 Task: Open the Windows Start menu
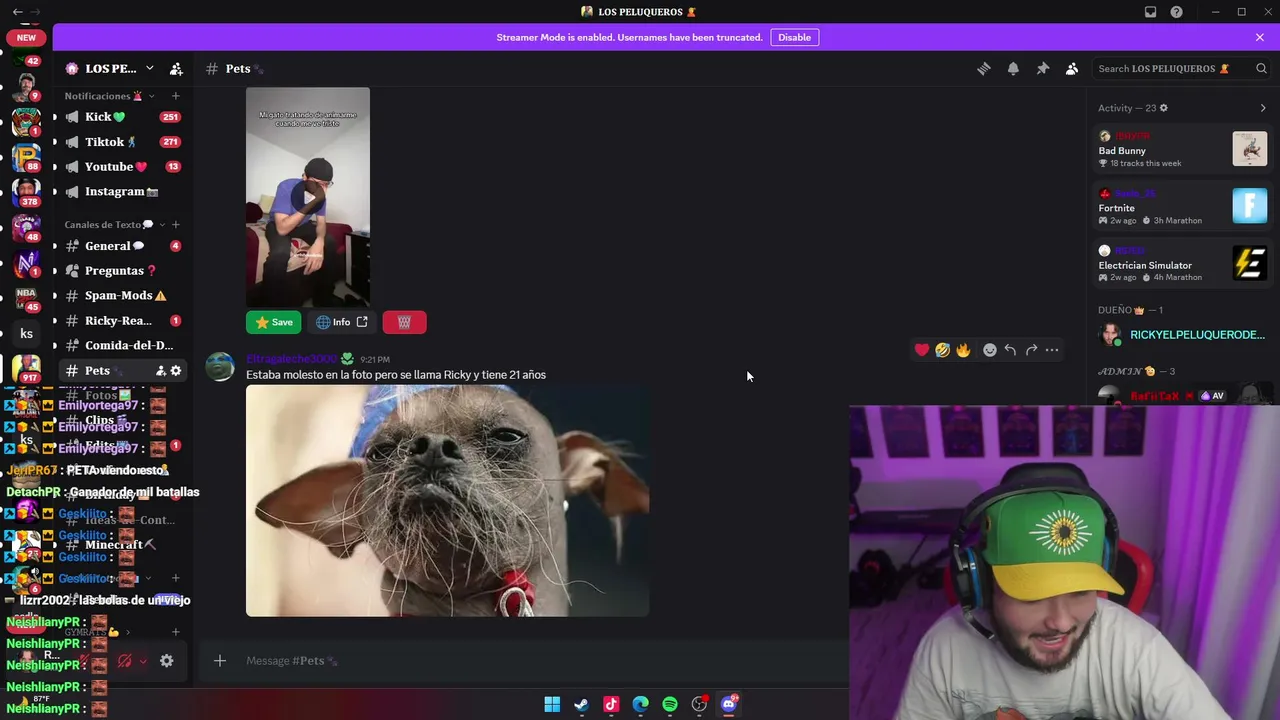click(552, 705)
